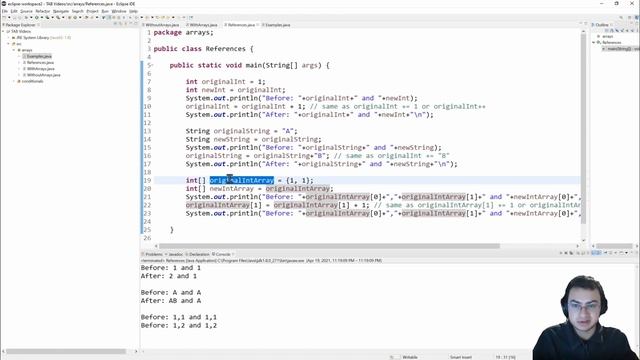Open the File menu
The height and width of the screenshot is (360, 640).
pyautogui.click(x=5, y=11)
